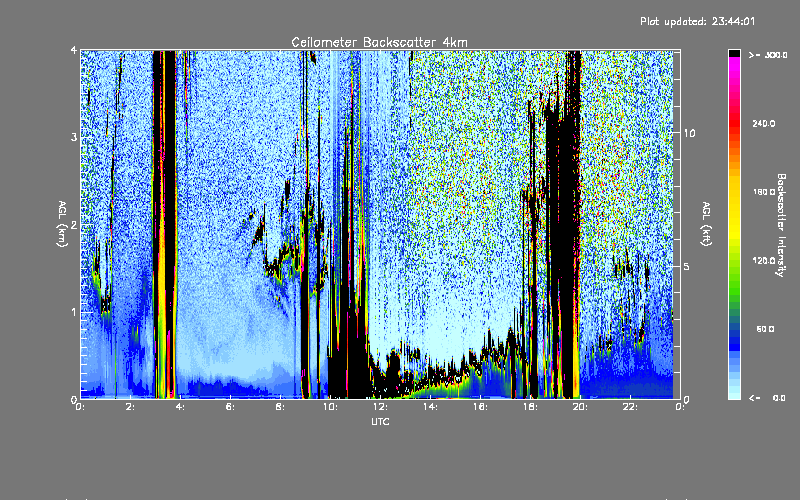Click the '12:' x-axis time tick label
The height and width of the screenshot is (500, 800).
[380, 407]
